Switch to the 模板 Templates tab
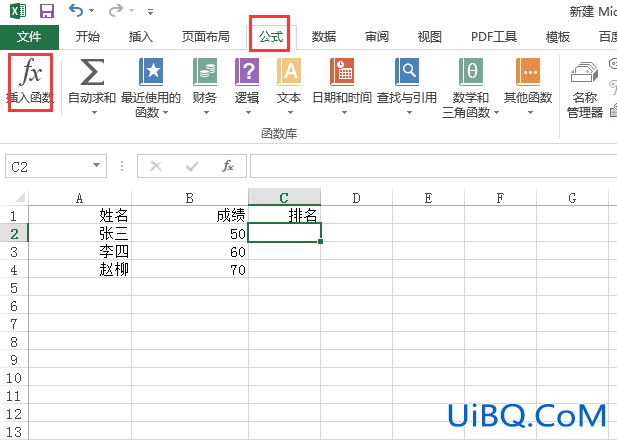Screen dimensions: 617x440 558,37
